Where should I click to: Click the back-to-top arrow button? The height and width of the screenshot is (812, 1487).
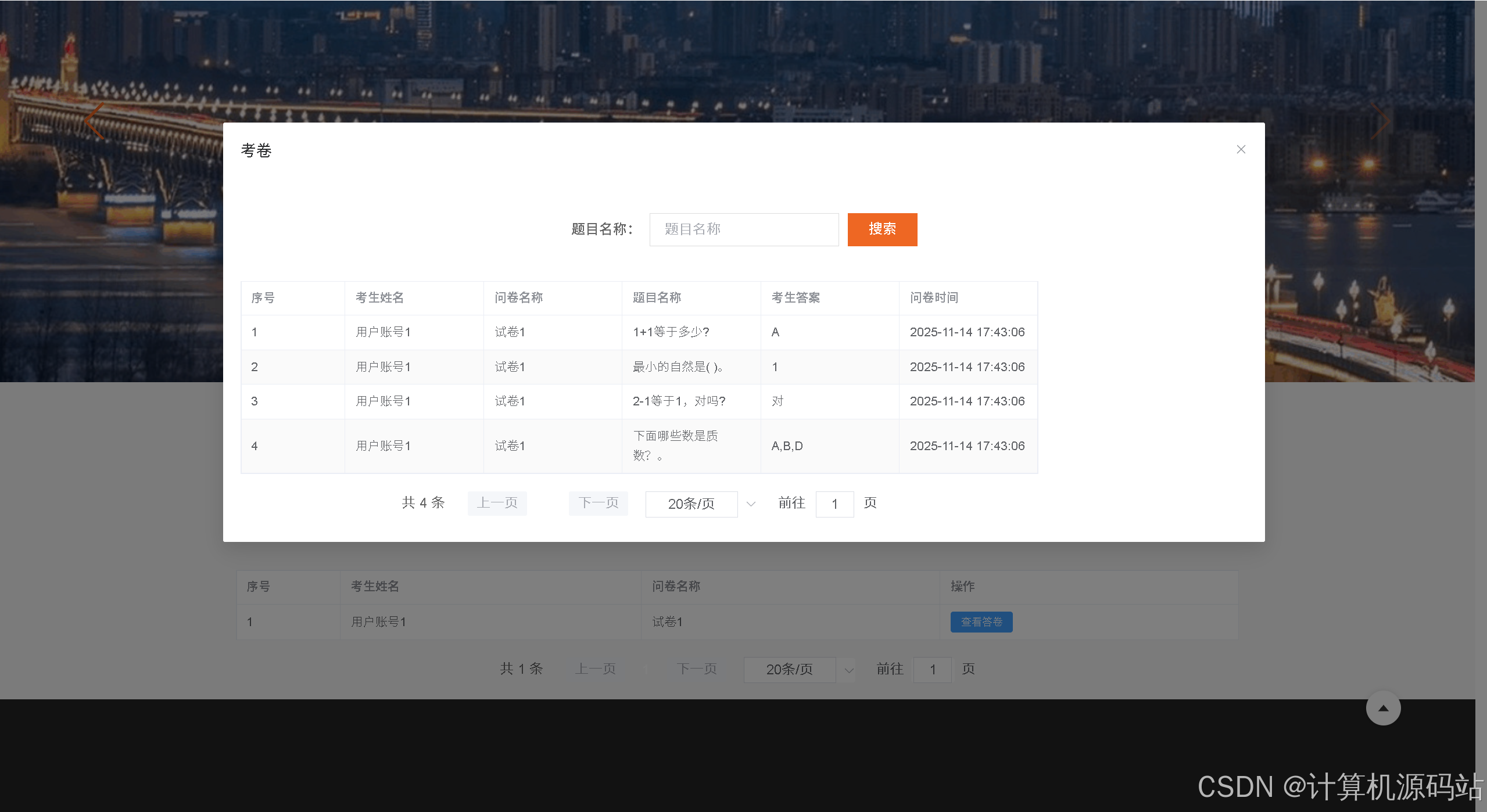click(x=1383, y=708)
